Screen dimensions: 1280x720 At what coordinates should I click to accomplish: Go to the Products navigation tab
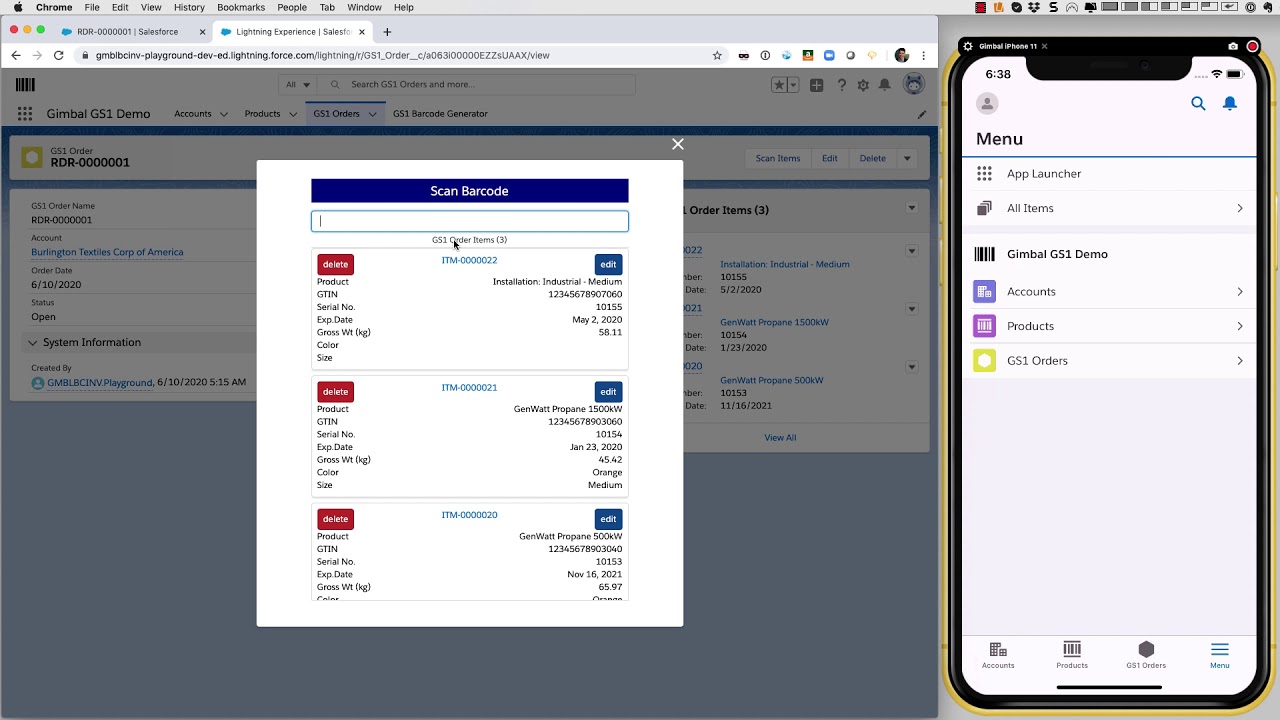pos(262,114)
